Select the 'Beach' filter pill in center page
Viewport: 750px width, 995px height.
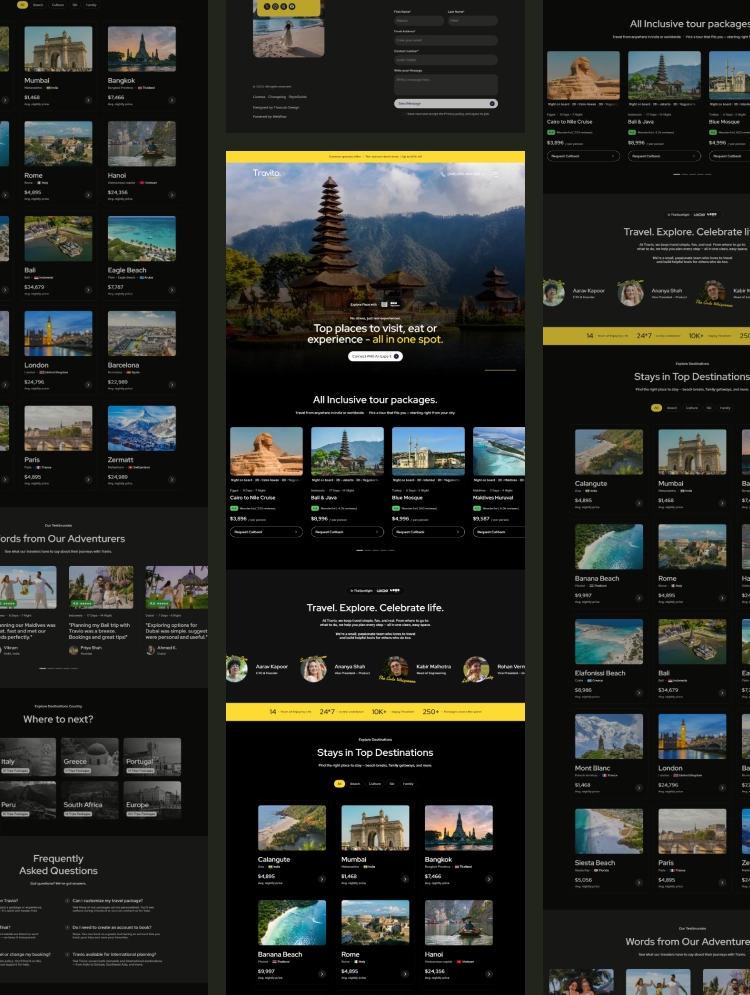click(355, 784)
